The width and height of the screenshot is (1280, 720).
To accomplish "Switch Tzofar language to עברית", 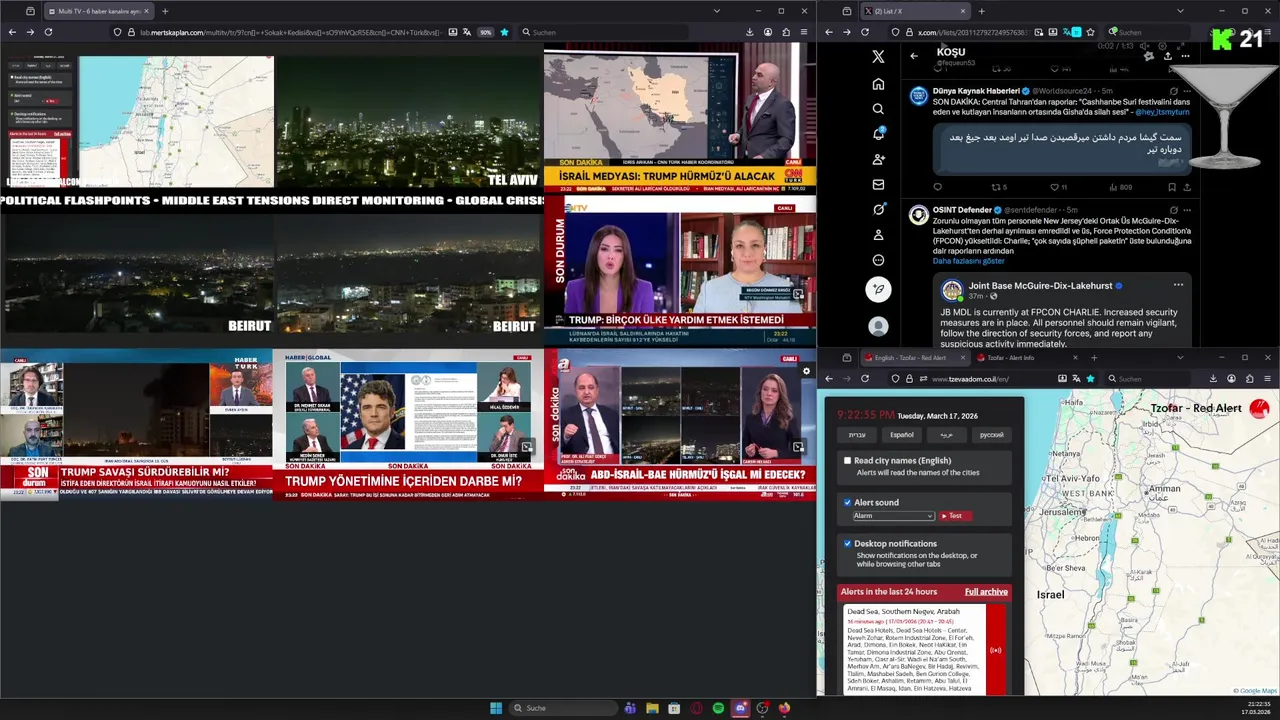I will point(857,435).
